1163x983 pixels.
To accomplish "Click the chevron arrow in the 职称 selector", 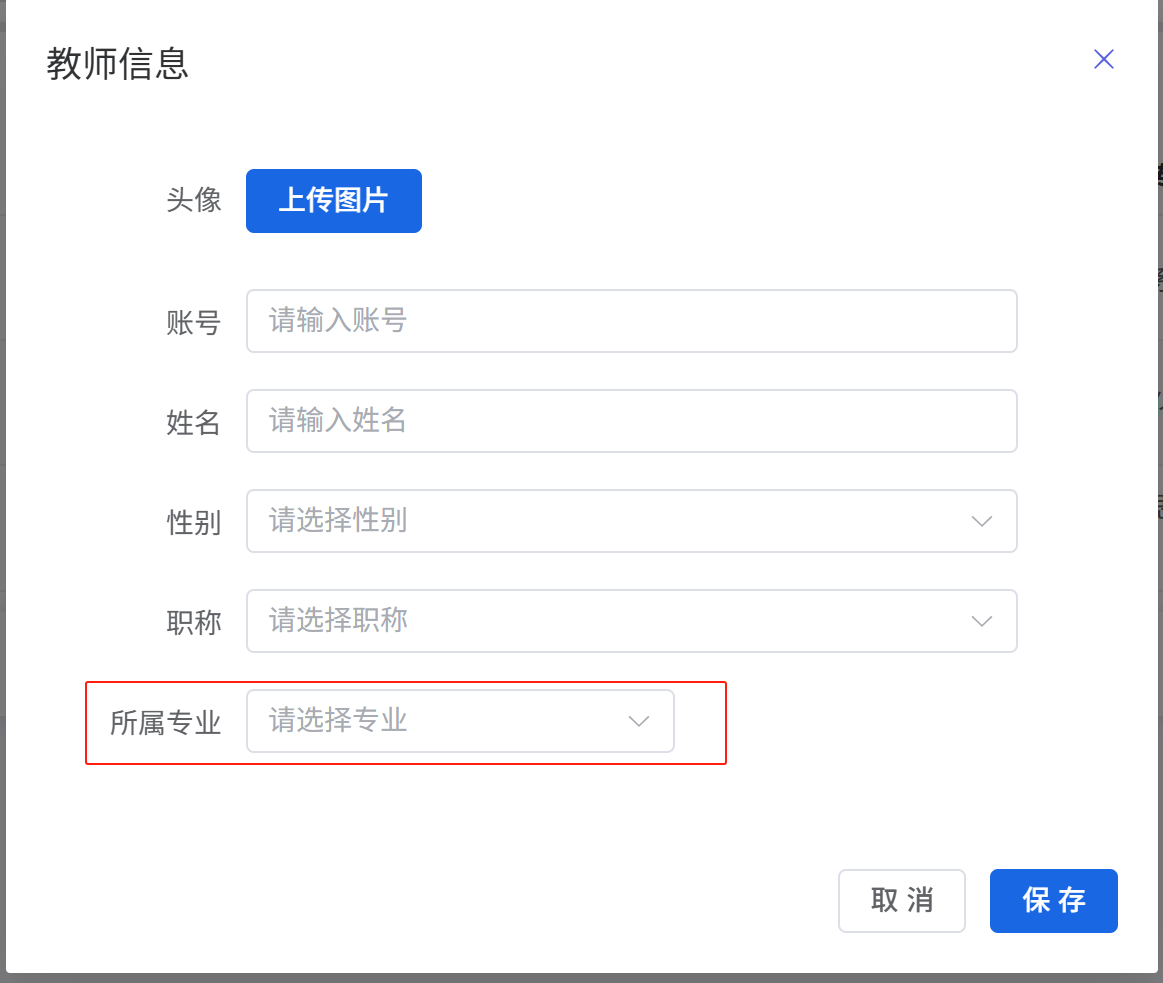I will (981, 621).
